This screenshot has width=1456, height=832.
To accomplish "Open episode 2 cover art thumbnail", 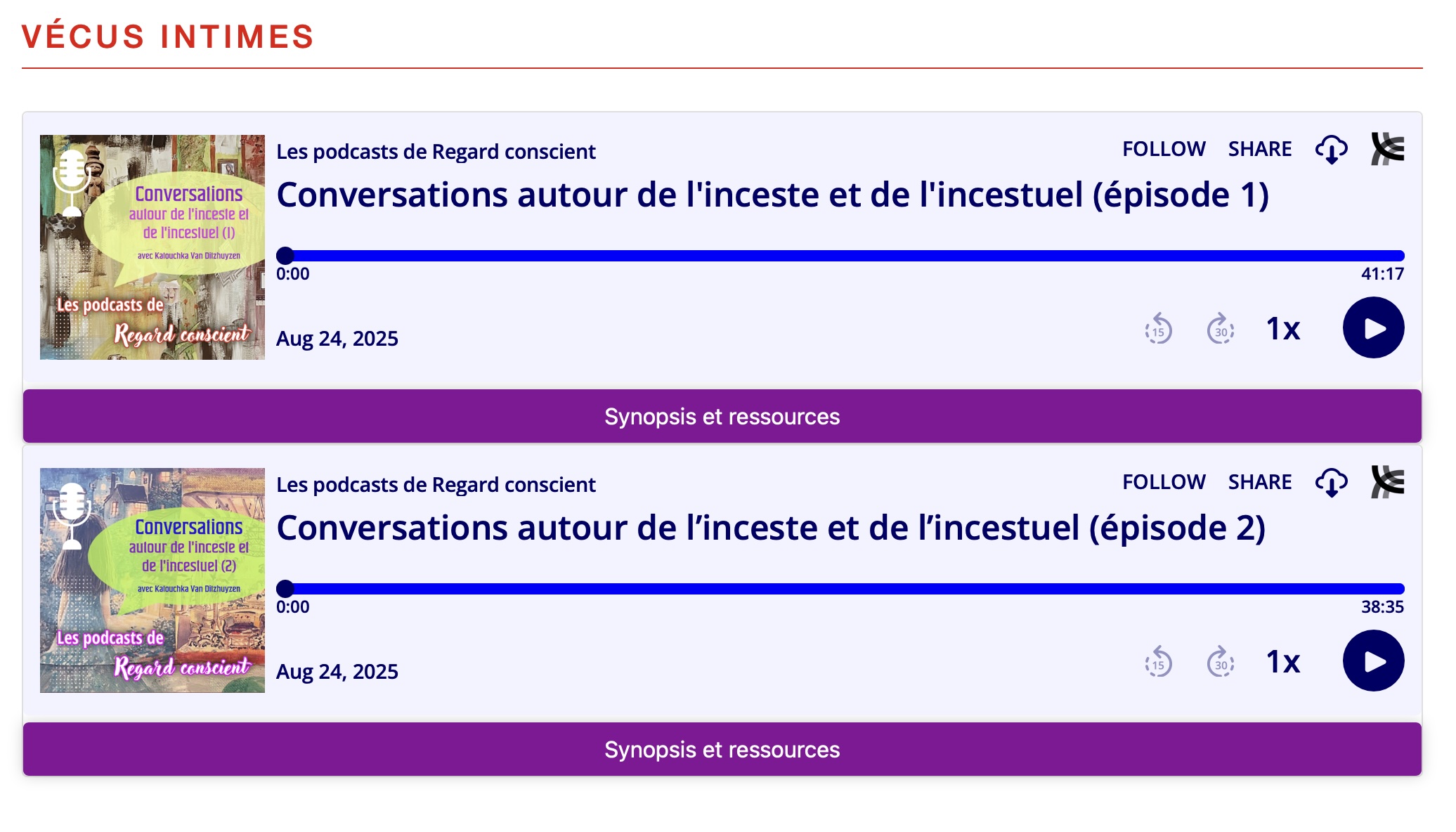I will [152, 580].
